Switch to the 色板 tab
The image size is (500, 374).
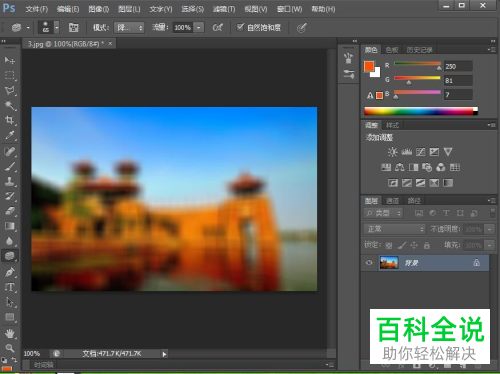point(392,50)
